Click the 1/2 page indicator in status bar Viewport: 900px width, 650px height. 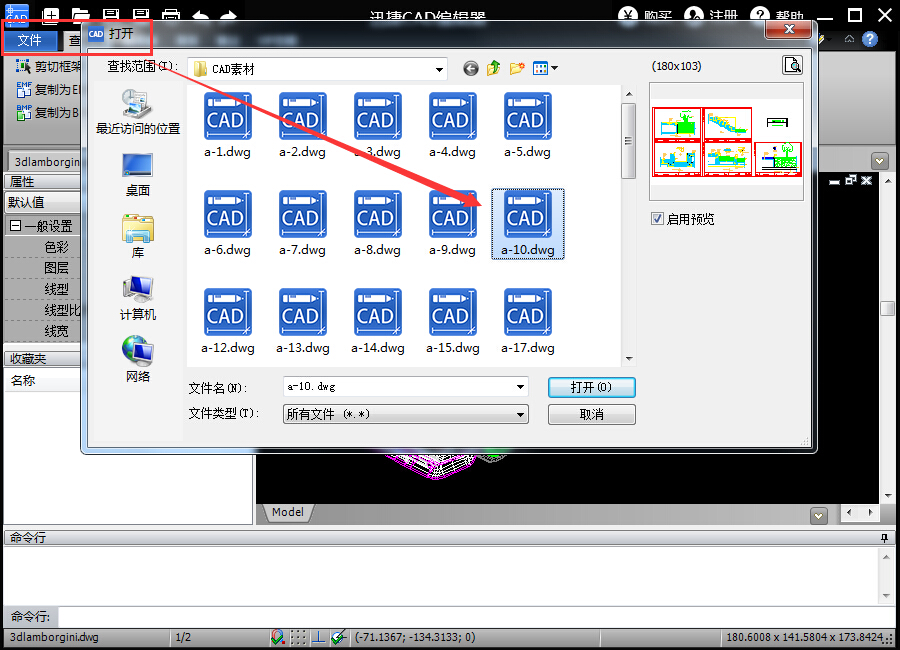pyautogui.click(x=183, y=637)
